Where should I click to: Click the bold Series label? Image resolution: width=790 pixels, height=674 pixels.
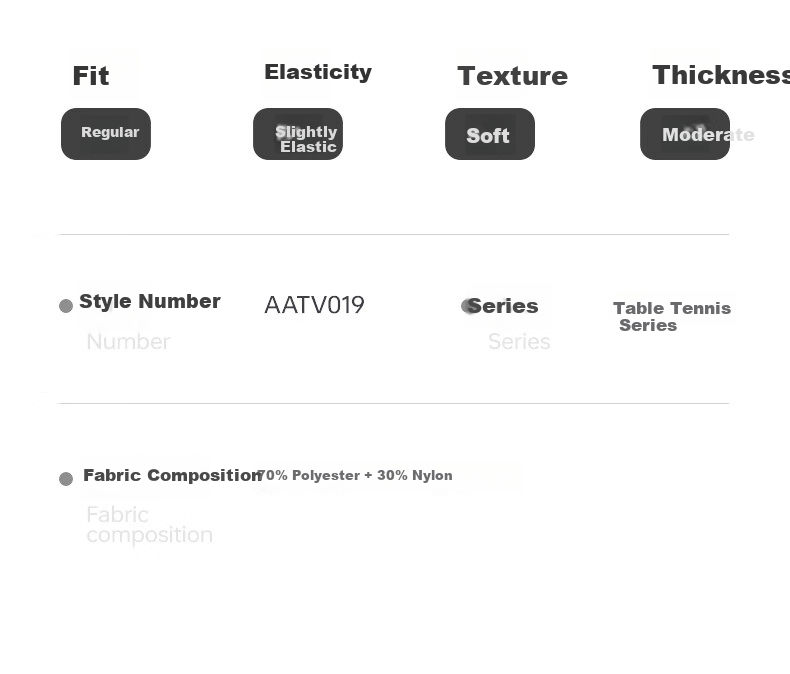tap(503, 306)
